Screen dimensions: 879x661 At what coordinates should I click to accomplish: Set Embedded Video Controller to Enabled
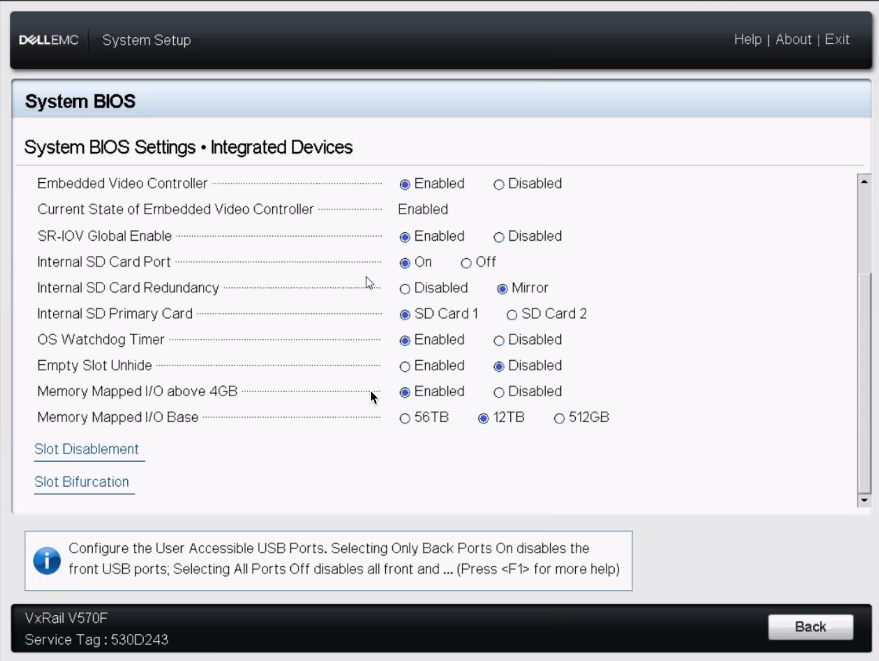pos(405,184)
